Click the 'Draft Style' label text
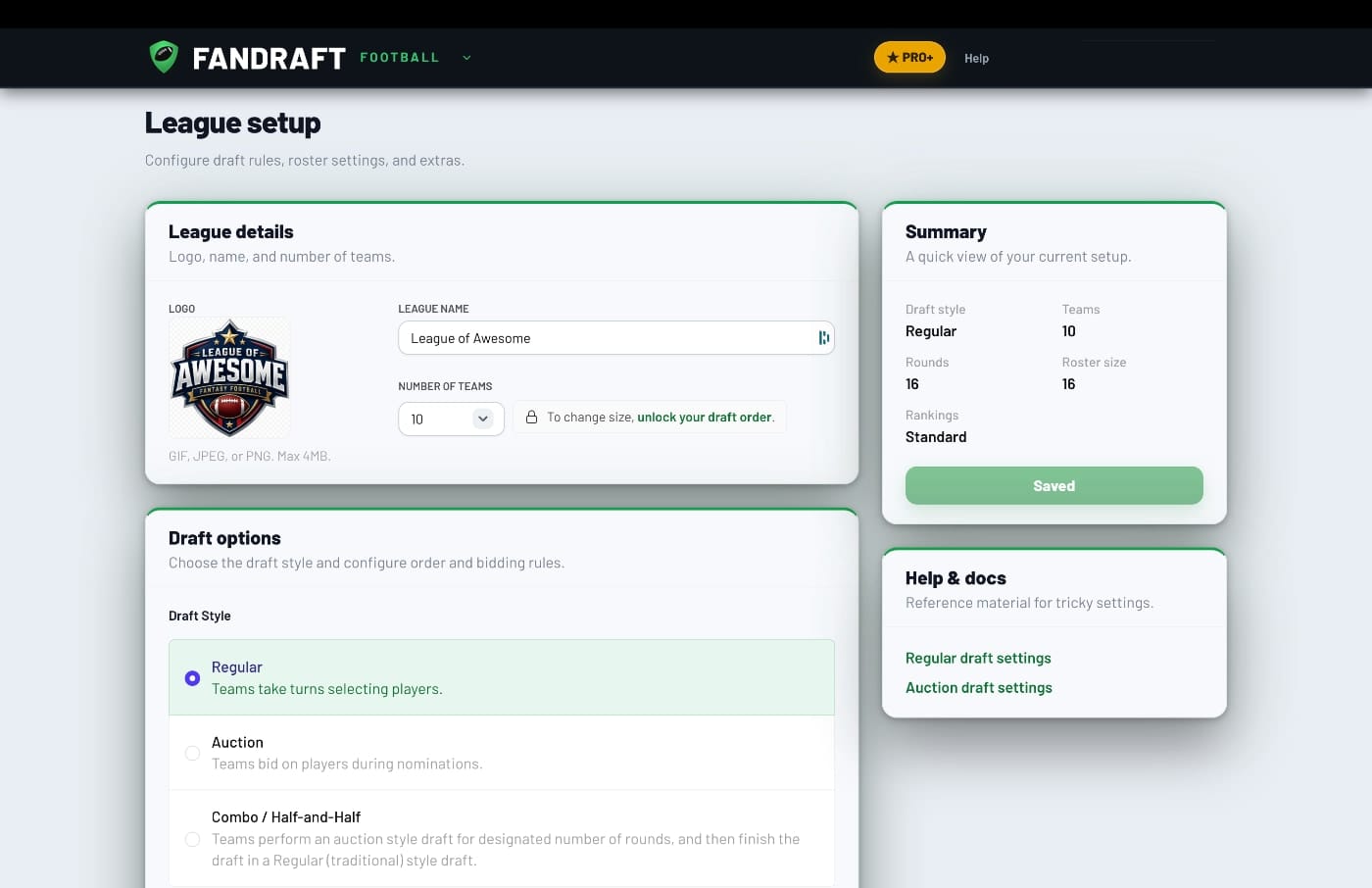This screenshot has width=1372, height=888. point(200,616)
